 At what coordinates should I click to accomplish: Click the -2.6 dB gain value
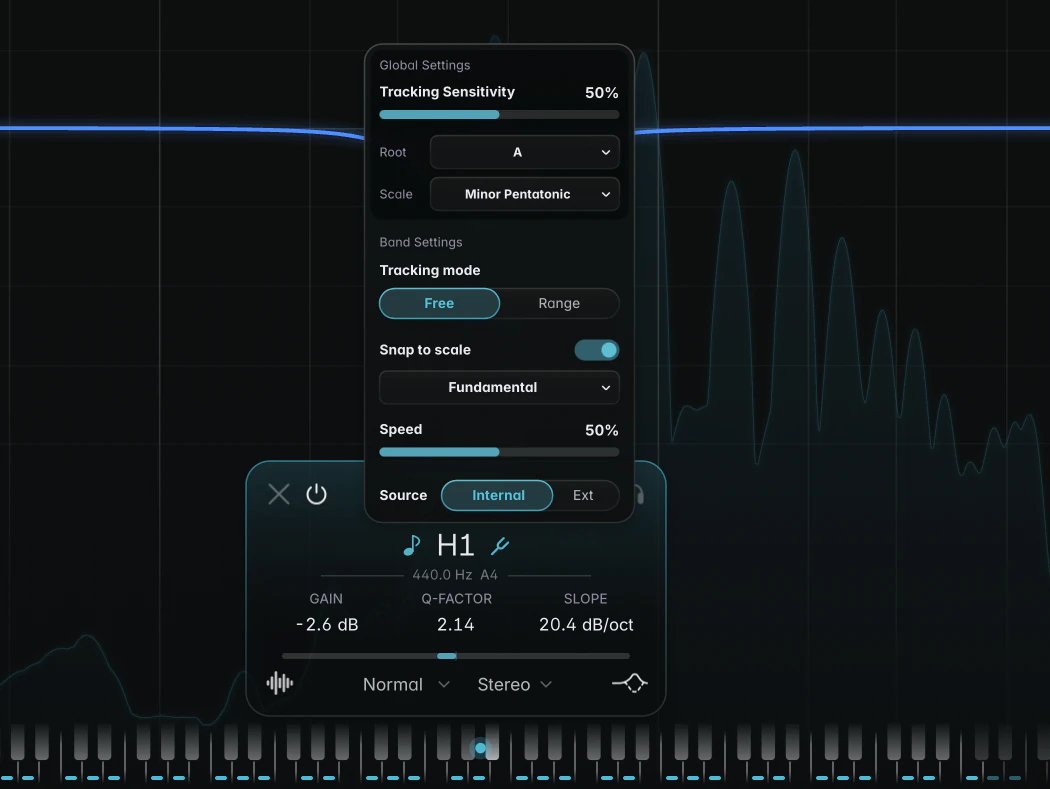(x=327, y=624)
